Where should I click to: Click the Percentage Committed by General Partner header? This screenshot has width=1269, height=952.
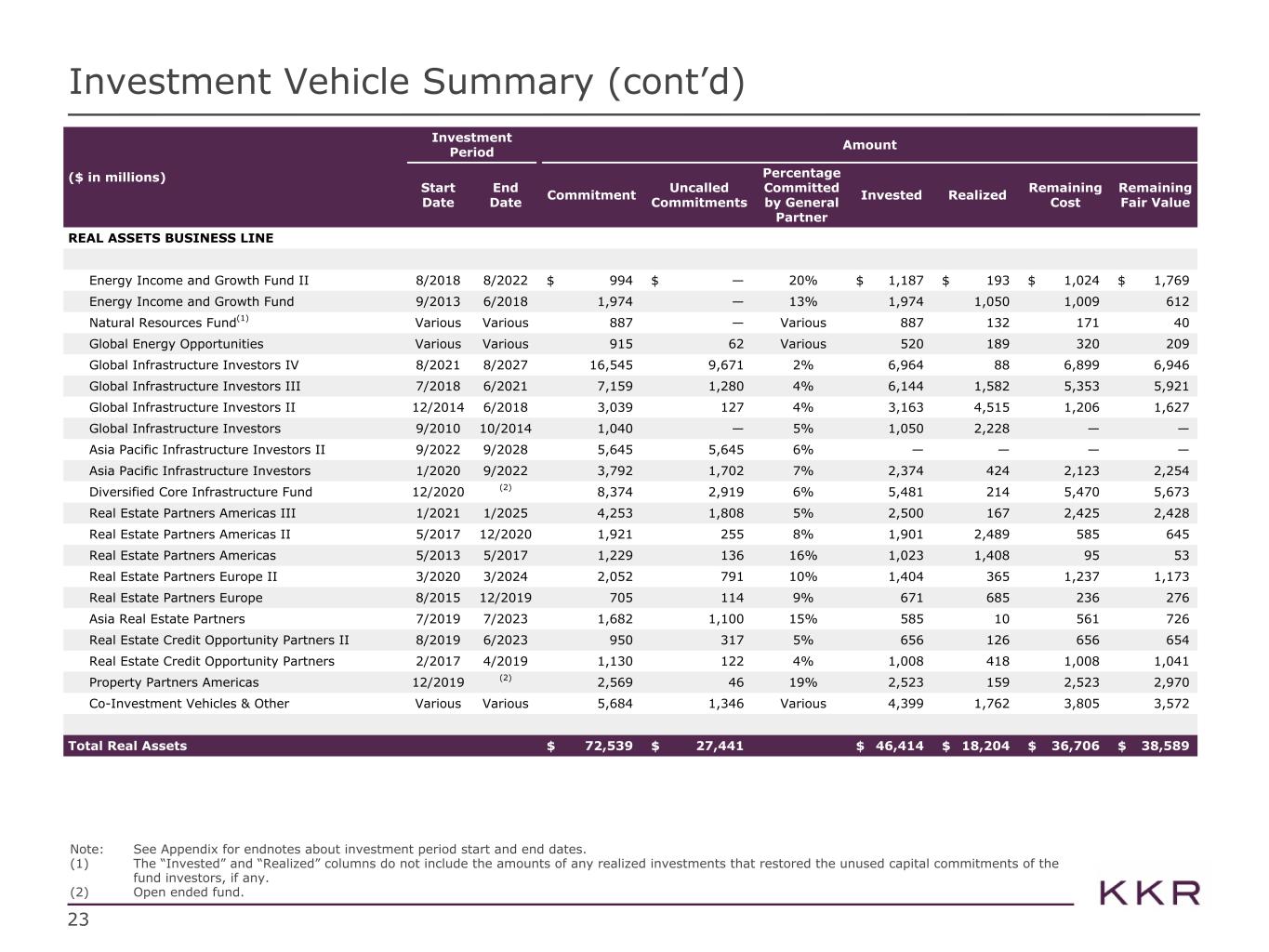800,195
